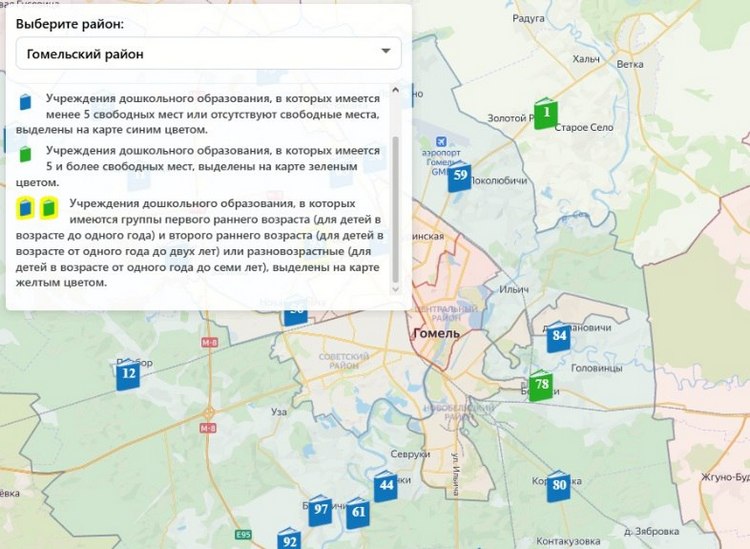The height and width of the screenshot is (549, 750).
Task: Click the E95 road sign on map
Action: pos(243,535)
